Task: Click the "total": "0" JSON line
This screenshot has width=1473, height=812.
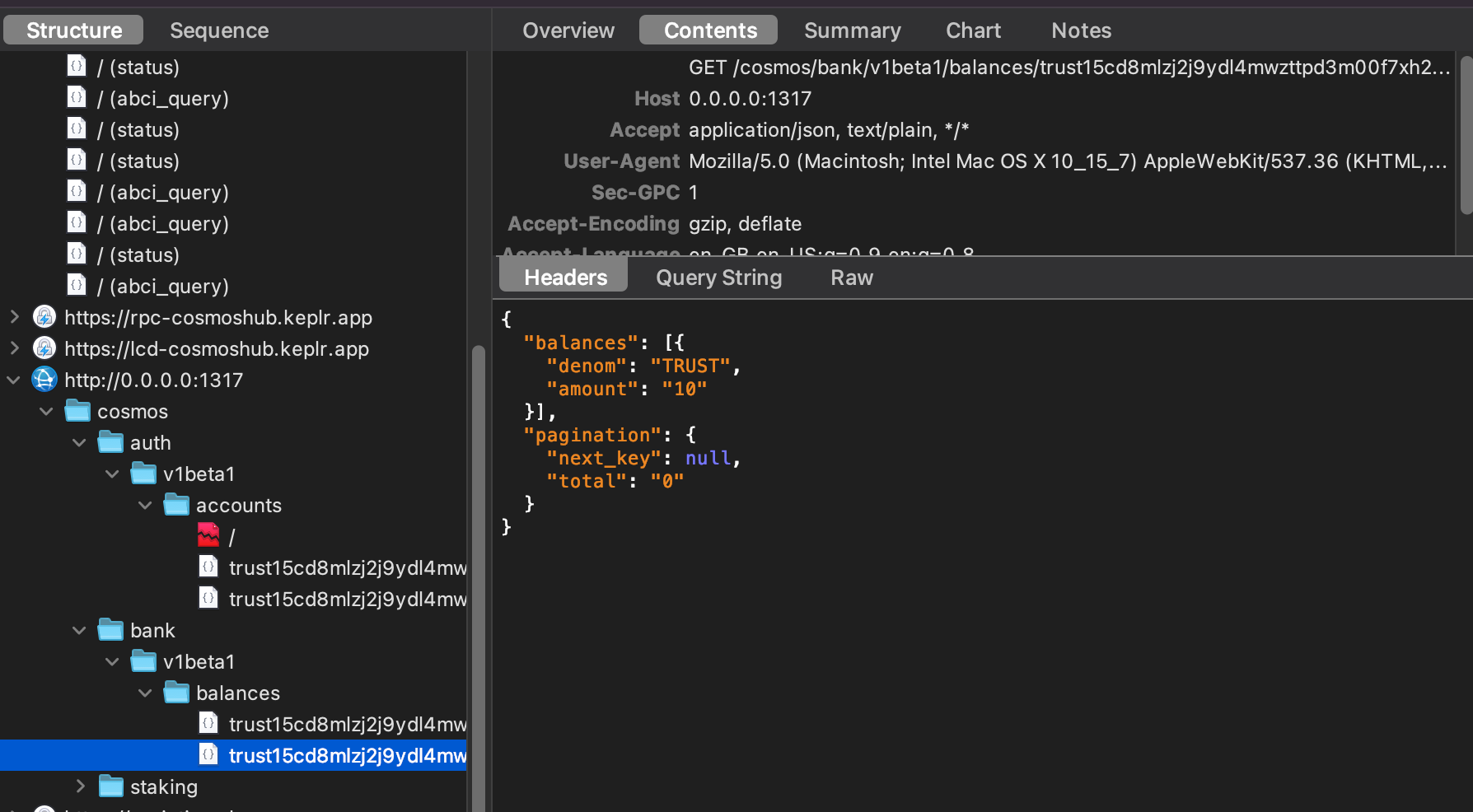Action: tap(615, 481)
